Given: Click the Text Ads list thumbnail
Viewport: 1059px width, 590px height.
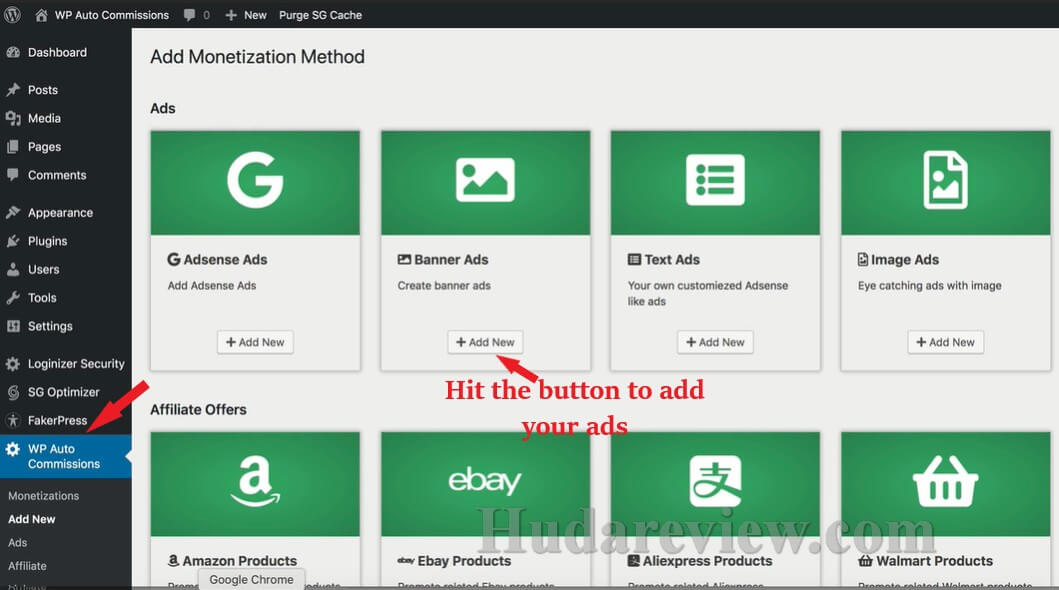Looking at the screenshot, I should point(715,183).
